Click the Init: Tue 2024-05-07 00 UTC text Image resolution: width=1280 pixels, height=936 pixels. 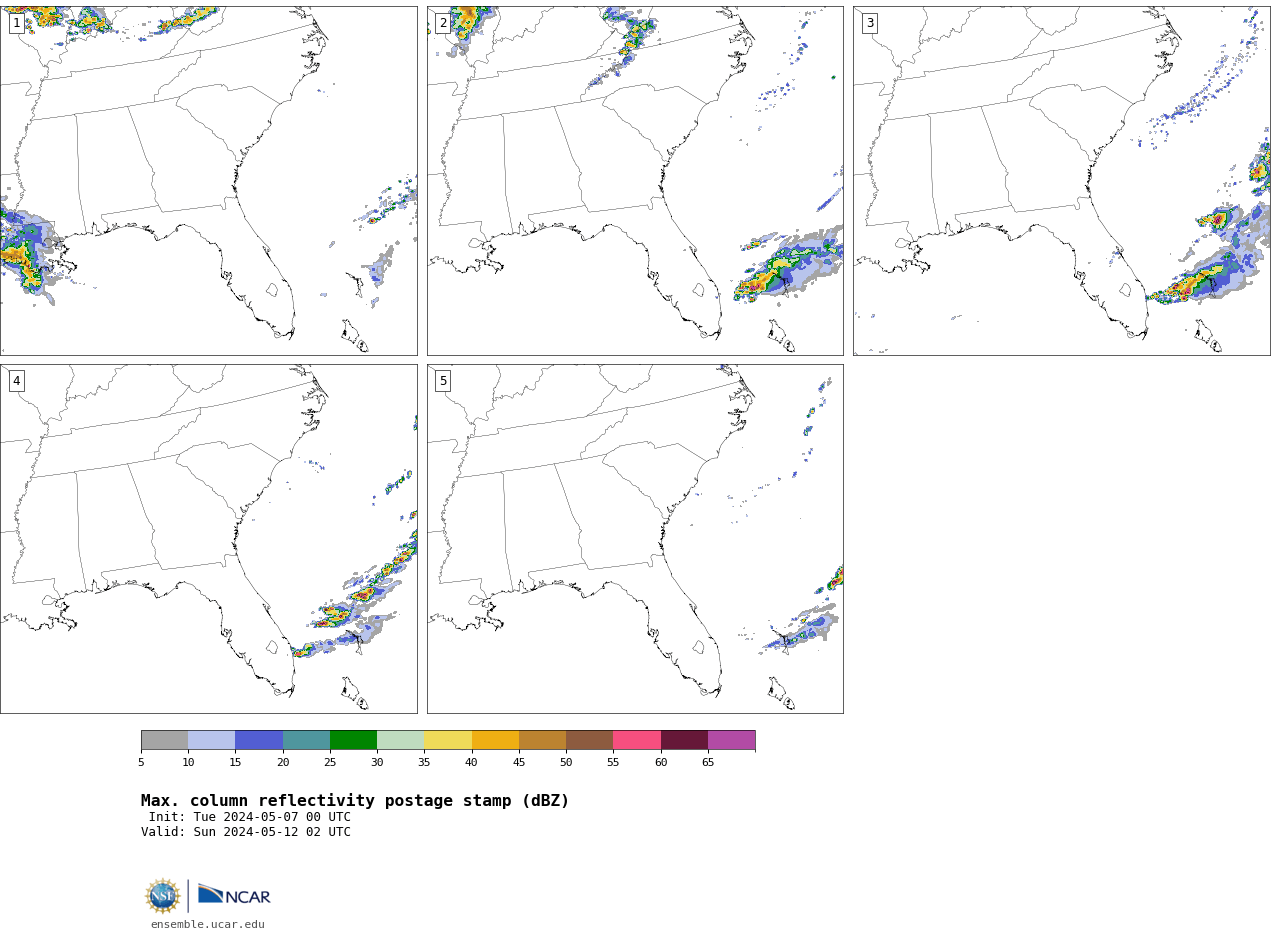point(250,817)
